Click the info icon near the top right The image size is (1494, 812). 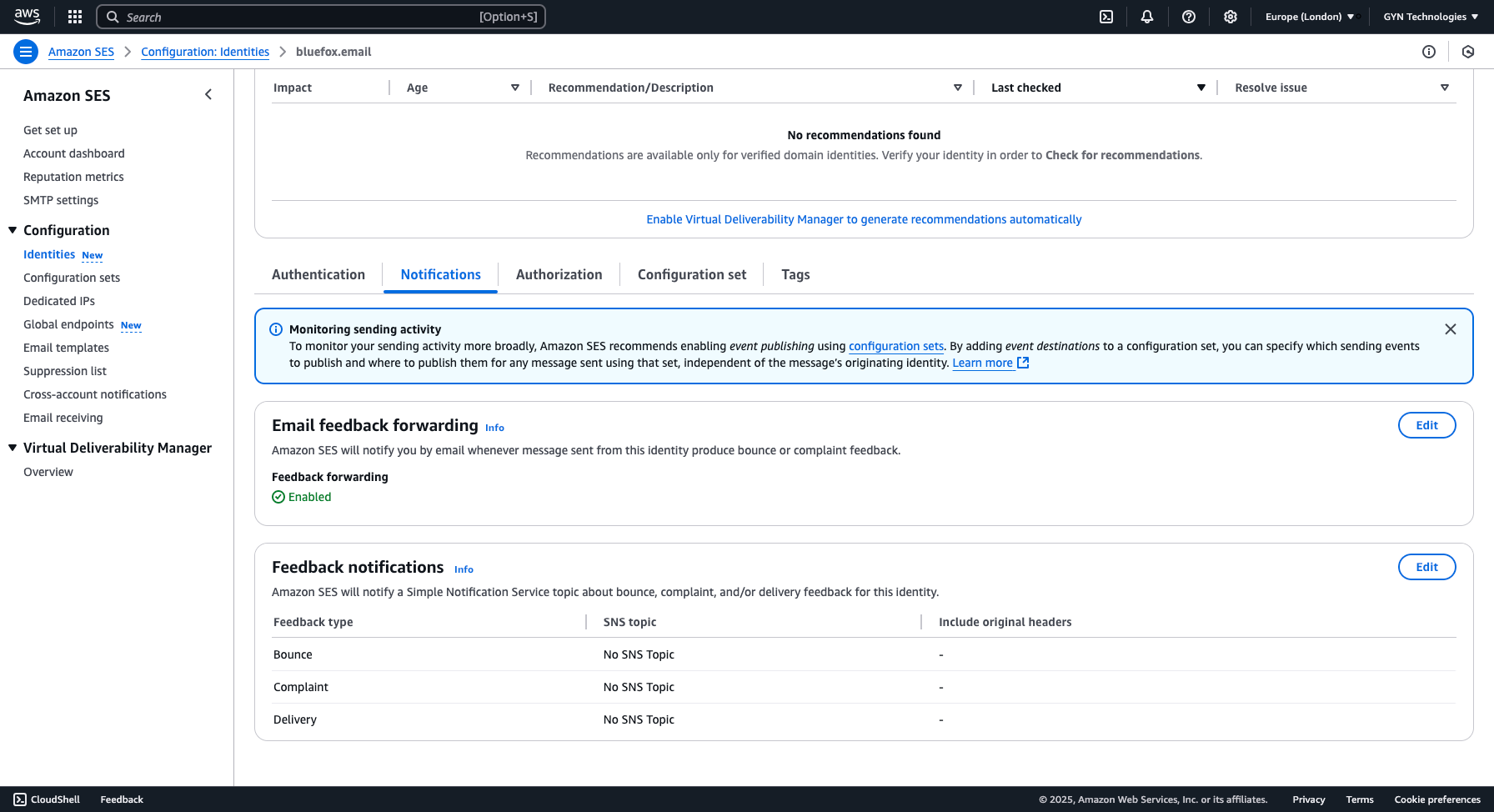pyautogui.click(x=1429, y=52)
